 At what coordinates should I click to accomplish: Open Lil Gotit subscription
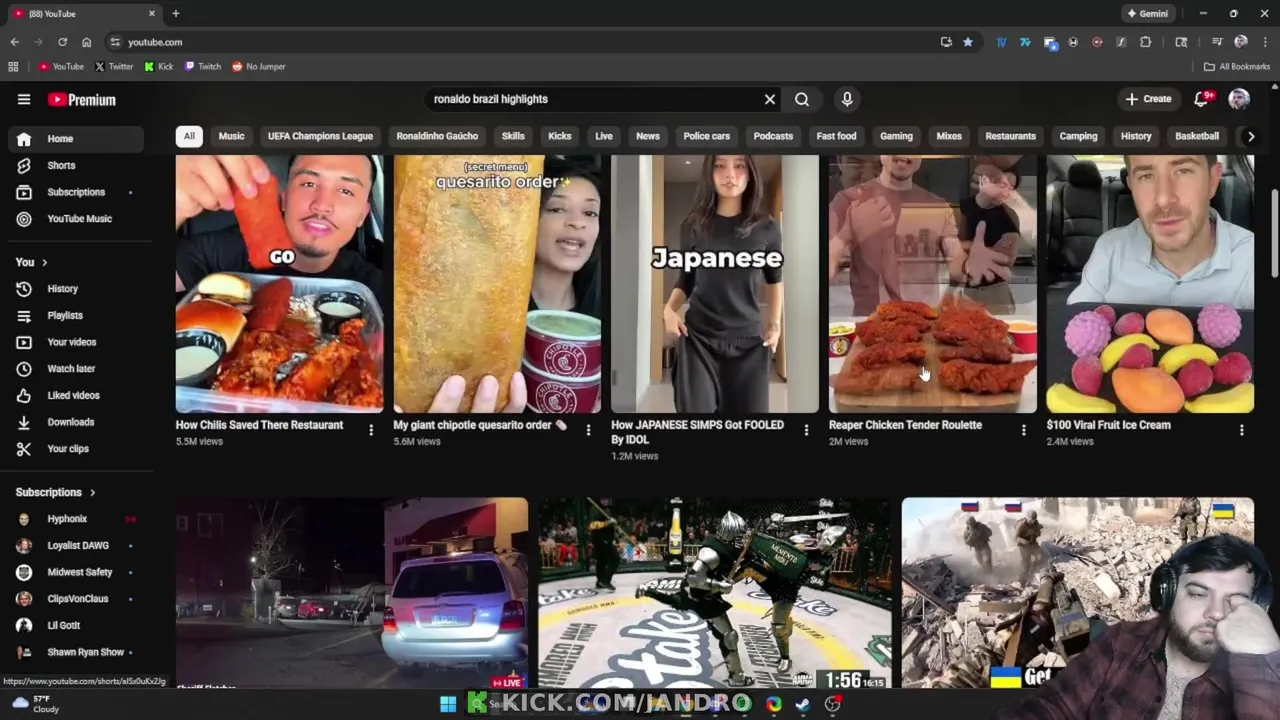76,625
